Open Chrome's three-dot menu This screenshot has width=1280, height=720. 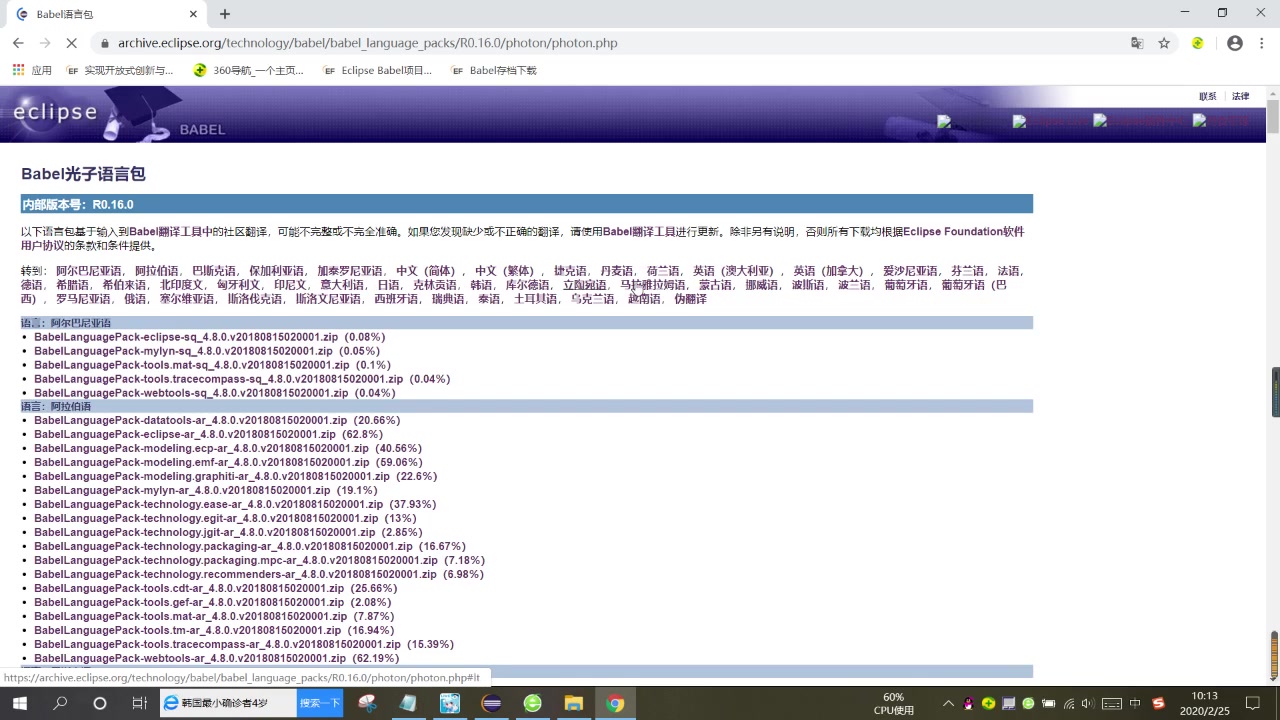point(1262,43)
